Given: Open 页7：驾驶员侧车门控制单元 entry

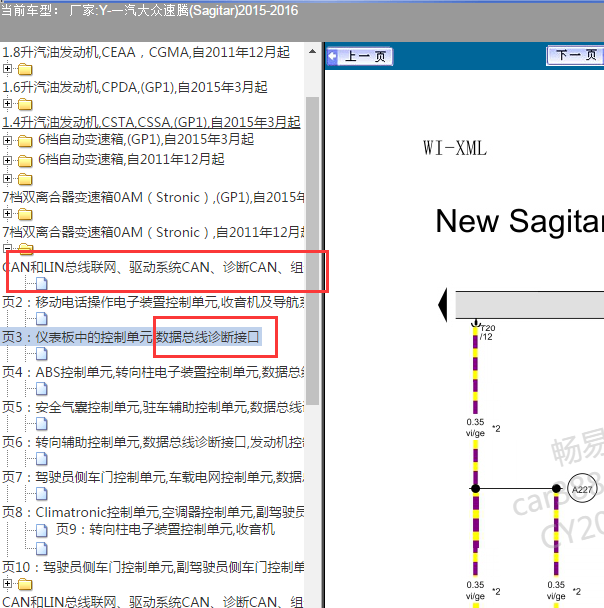Looking at the screenshot, I should click(x=153, y=477).
